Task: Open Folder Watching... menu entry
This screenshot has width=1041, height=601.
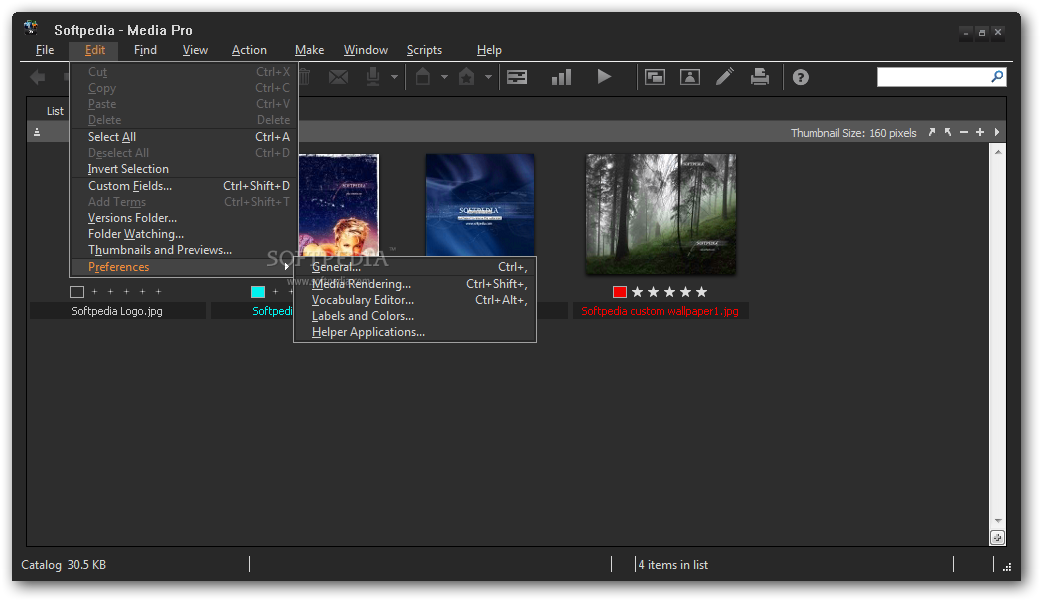Action: 184,234
